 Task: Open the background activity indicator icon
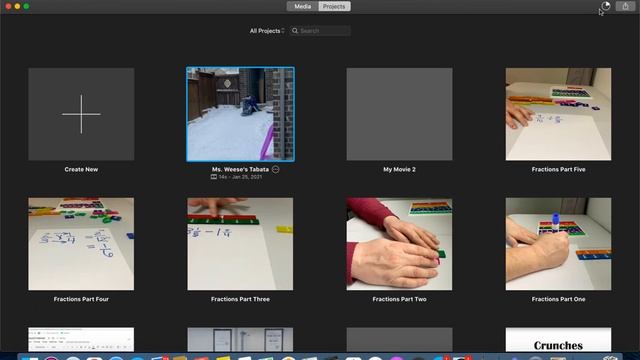[x=606, y=6]
